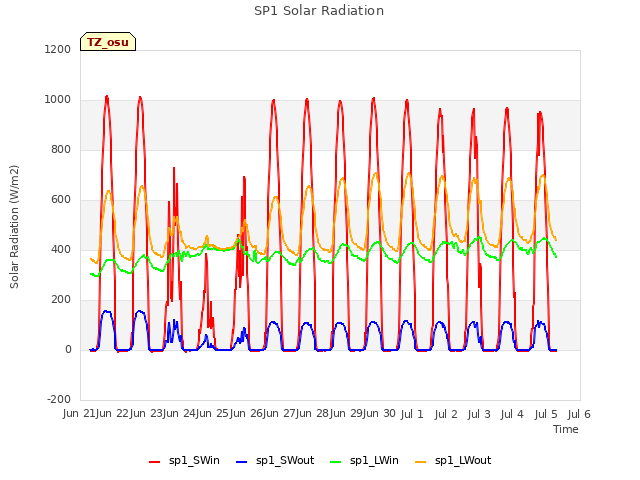Click the 1200 y-axis tick label

tap(58, 49)
